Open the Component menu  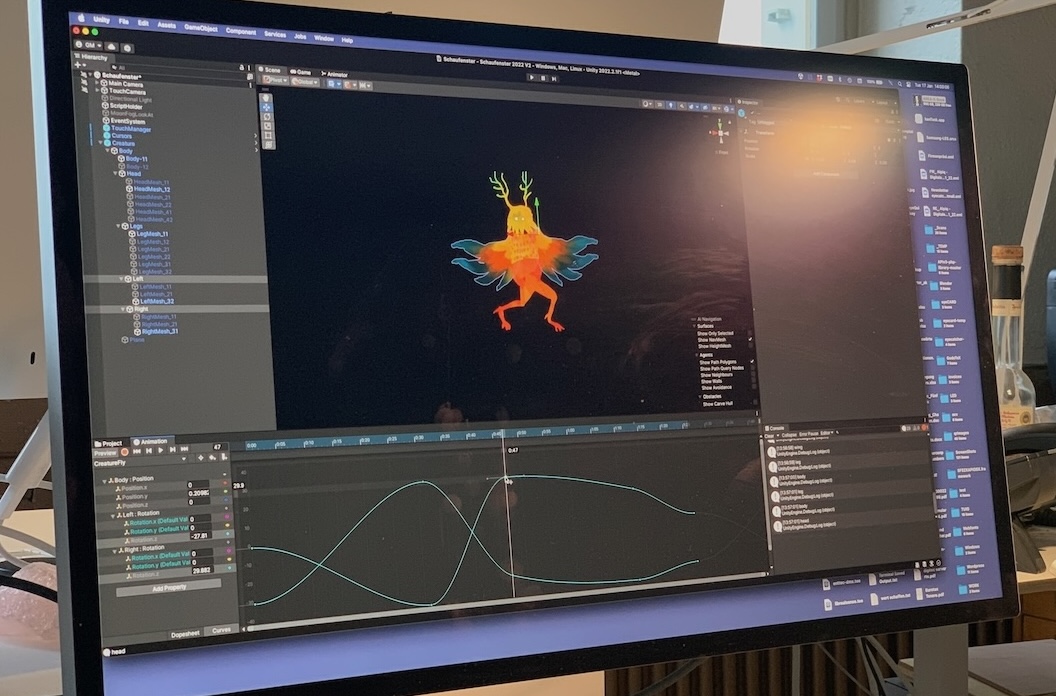(240, 32)
